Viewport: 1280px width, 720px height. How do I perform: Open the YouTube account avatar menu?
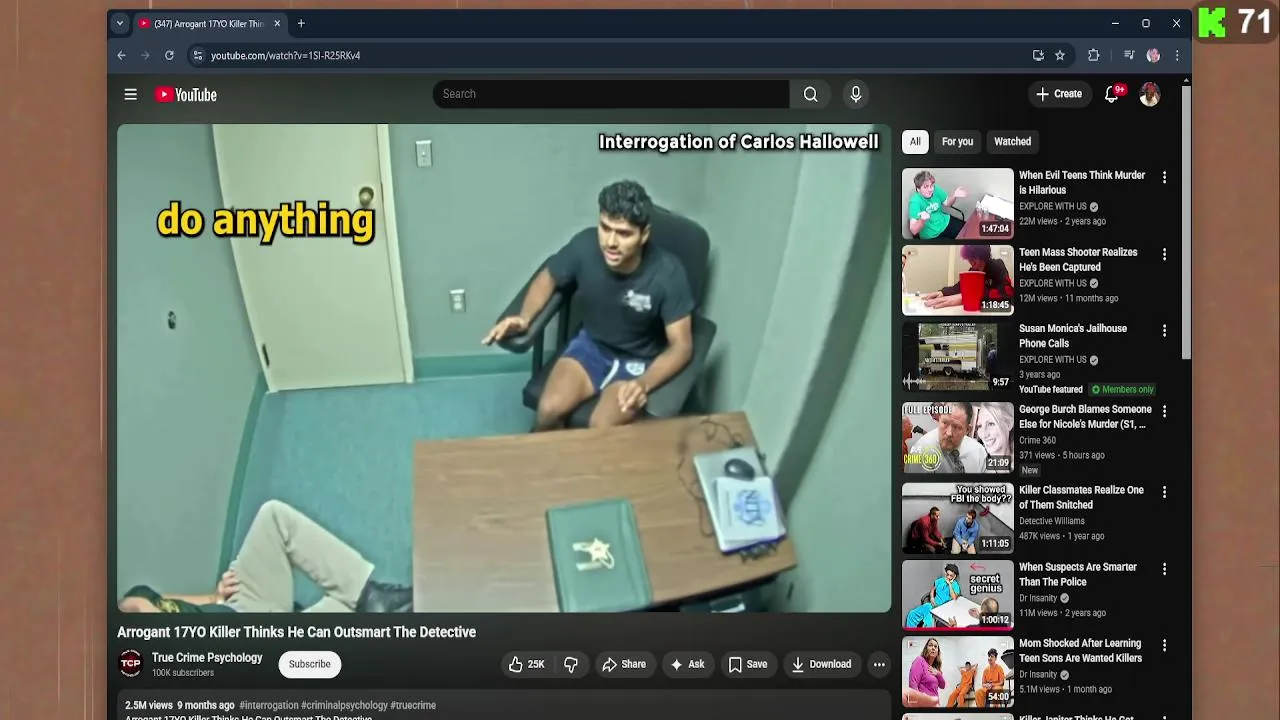pos(1149,94)
